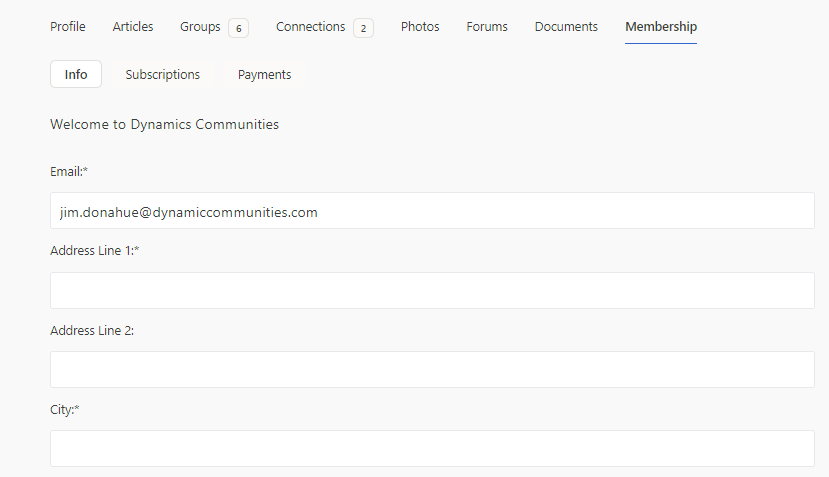Go to the Connections tab
Screen dimensions: 829x477
tap(310, 26)
